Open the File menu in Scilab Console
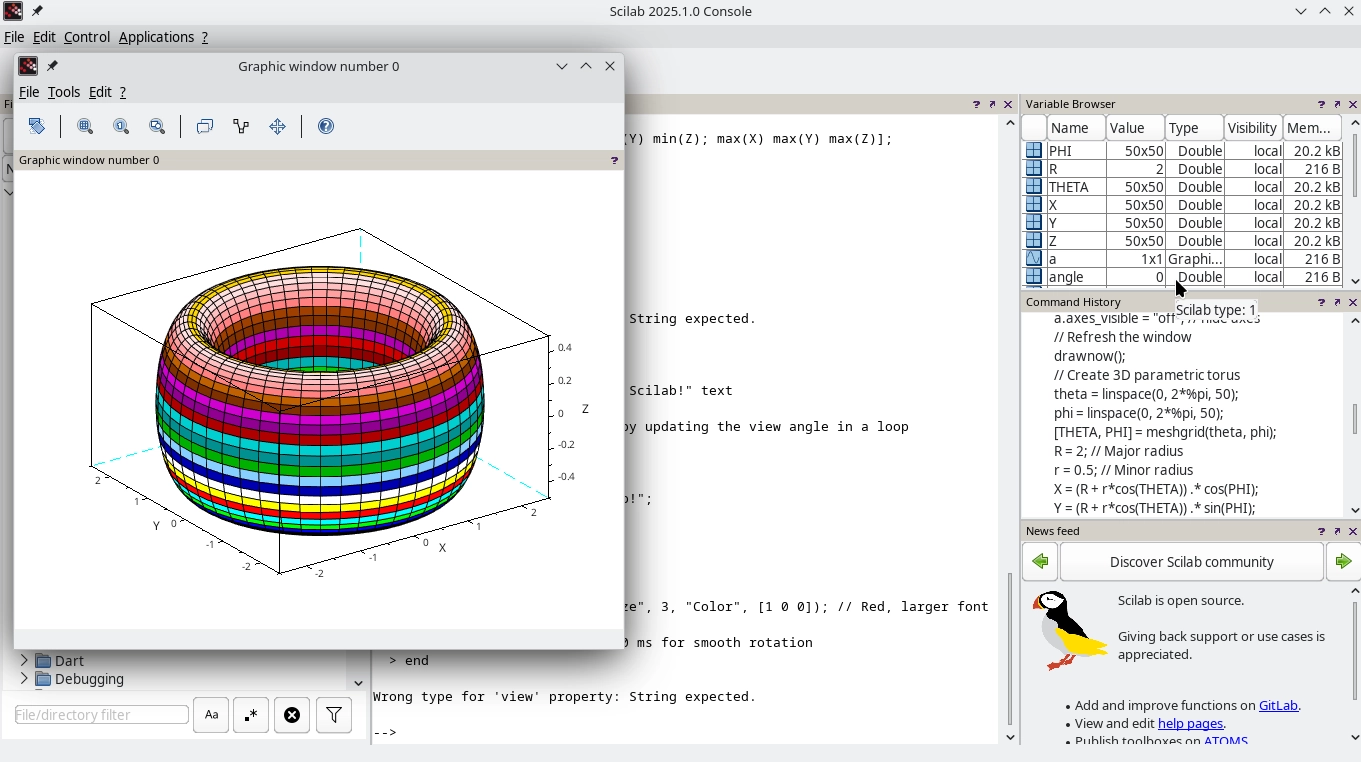Viewport: 1361px width, 762px height. [14, 37]
